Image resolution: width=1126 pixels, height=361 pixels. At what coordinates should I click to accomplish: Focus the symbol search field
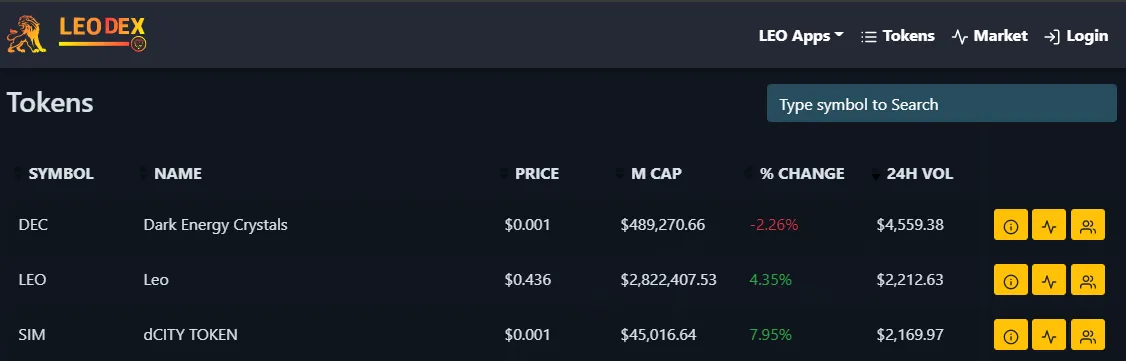coord(941,103)
